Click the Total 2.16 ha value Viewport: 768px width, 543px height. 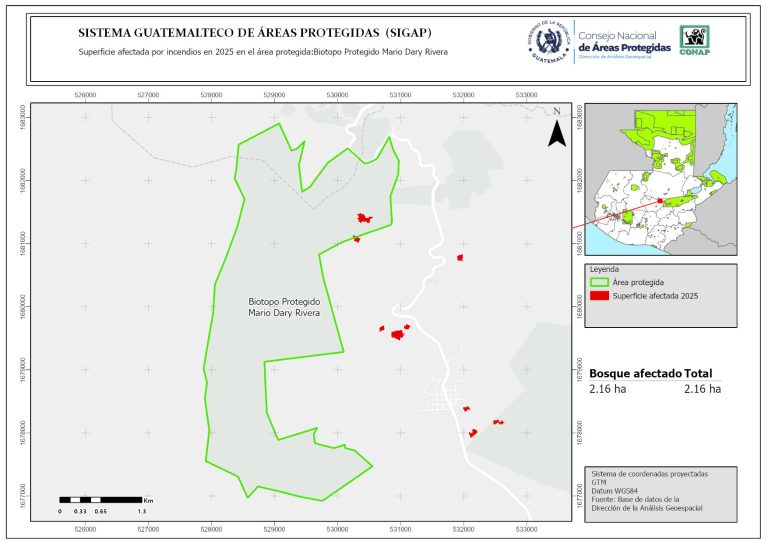[x=702, y=388]
